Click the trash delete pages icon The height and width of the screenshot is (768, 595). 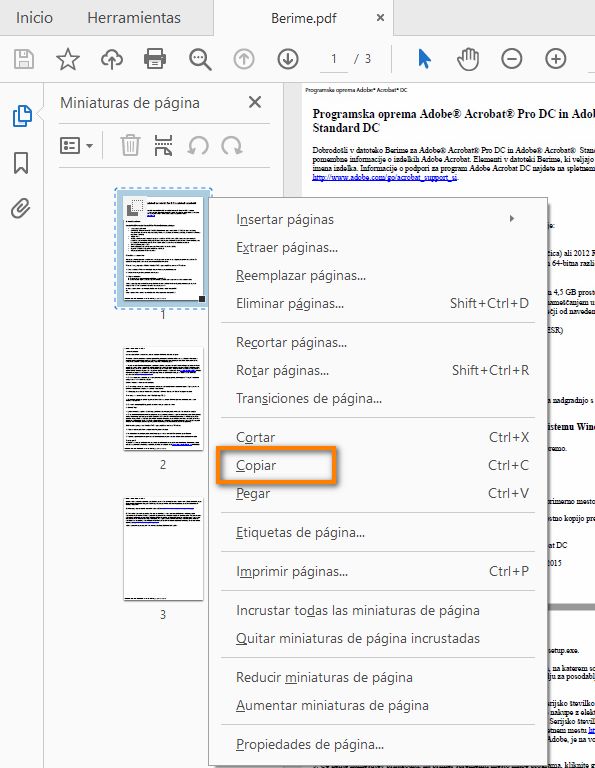tap(130, 145)
